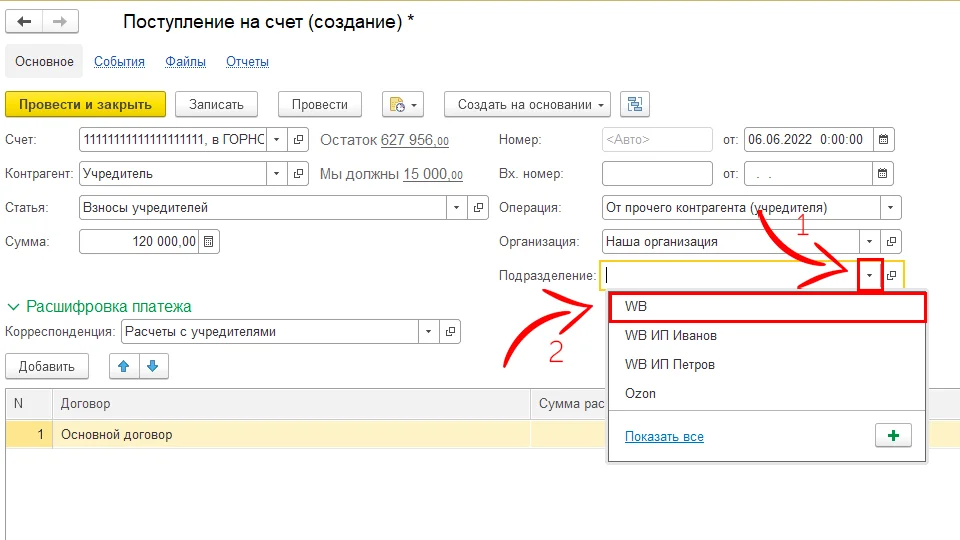This screenshot has width=960, height=540.
Task: Click the forward navigation arrow
Action: [x=60, y=22]
